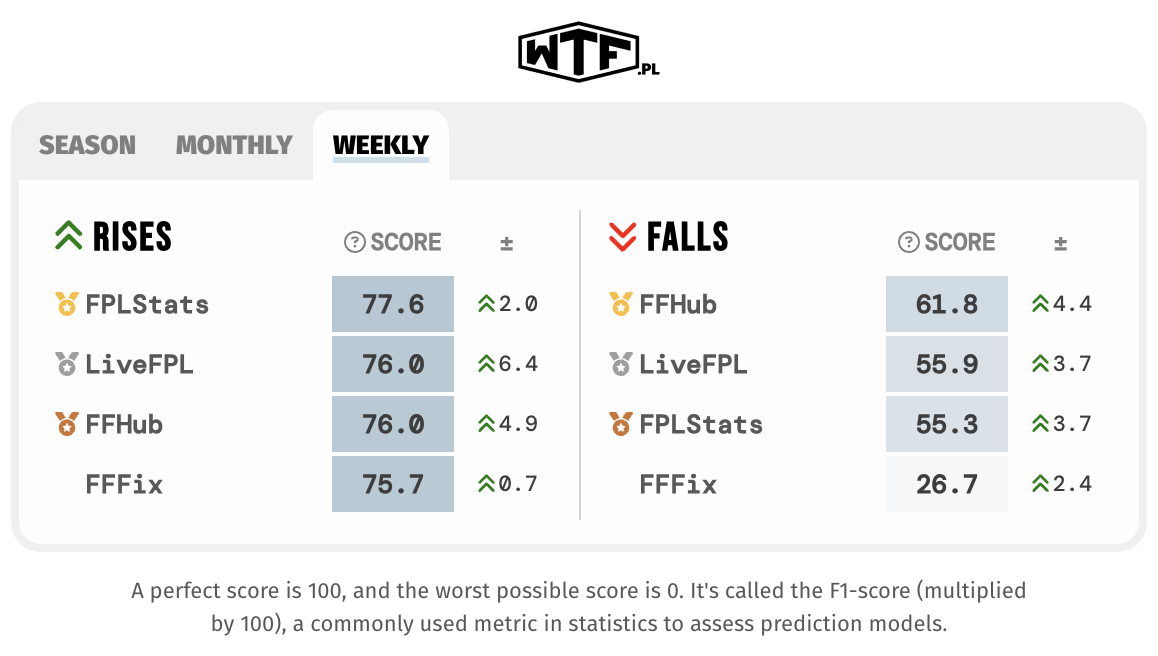Screen dimensions: 1158x656
Task: Click the 26.7 score cell for FFFix
Action: coord(946,484)
